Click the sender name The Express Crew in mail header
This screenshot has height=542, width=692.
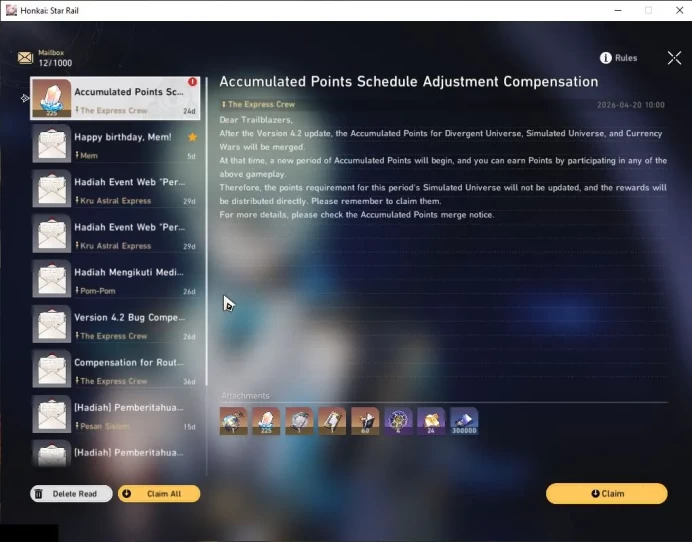coord(261,105)
